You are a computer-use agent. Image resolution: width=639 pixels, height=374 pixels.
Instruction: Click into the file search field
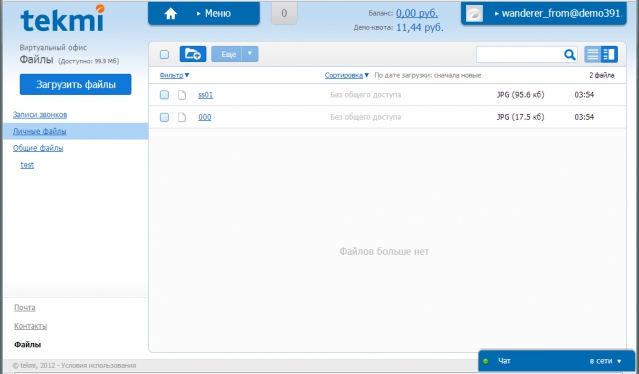[519, 54]
